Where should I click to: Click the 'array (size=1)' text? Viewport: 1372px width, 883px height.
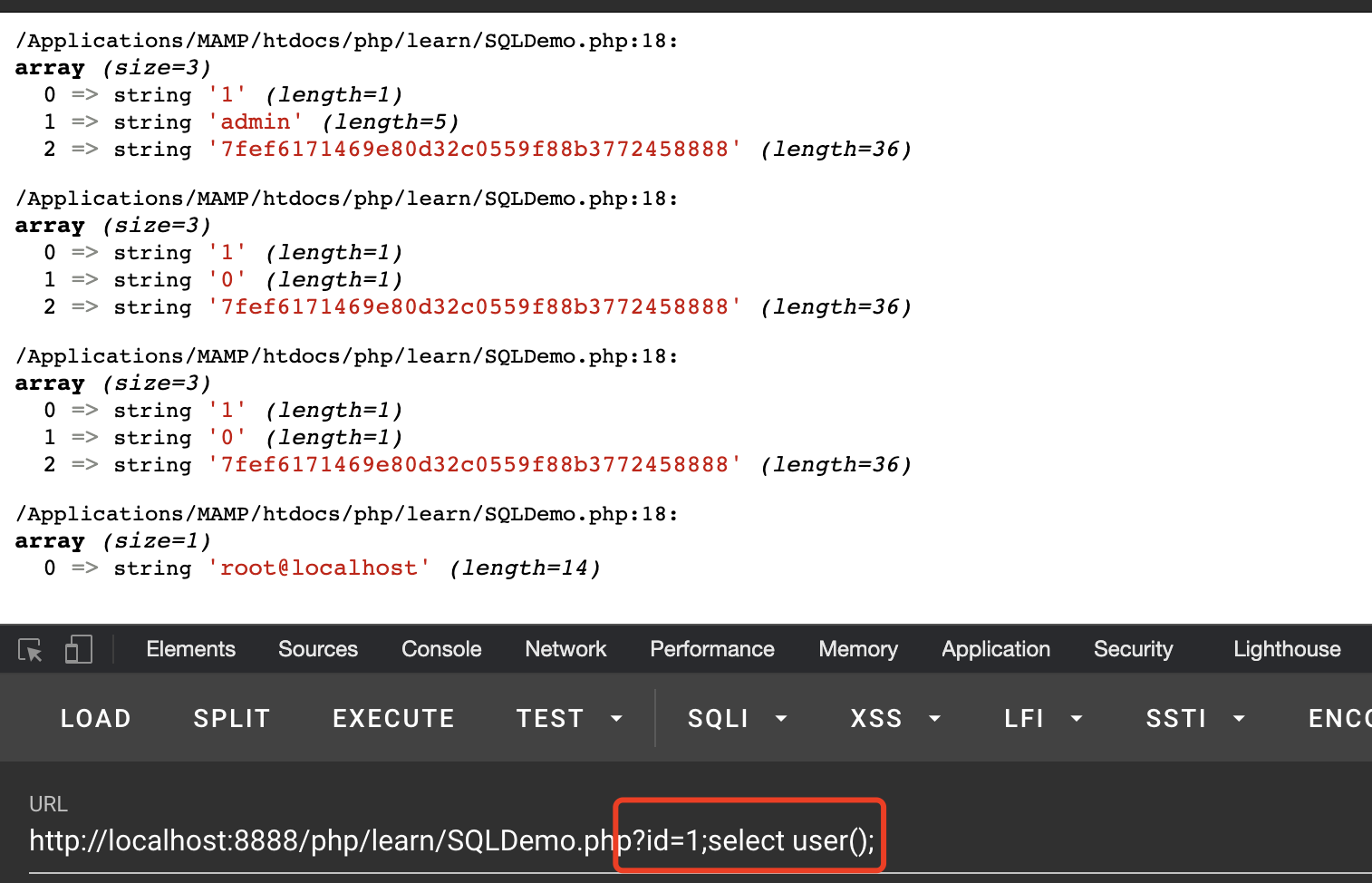click(113, 541)
